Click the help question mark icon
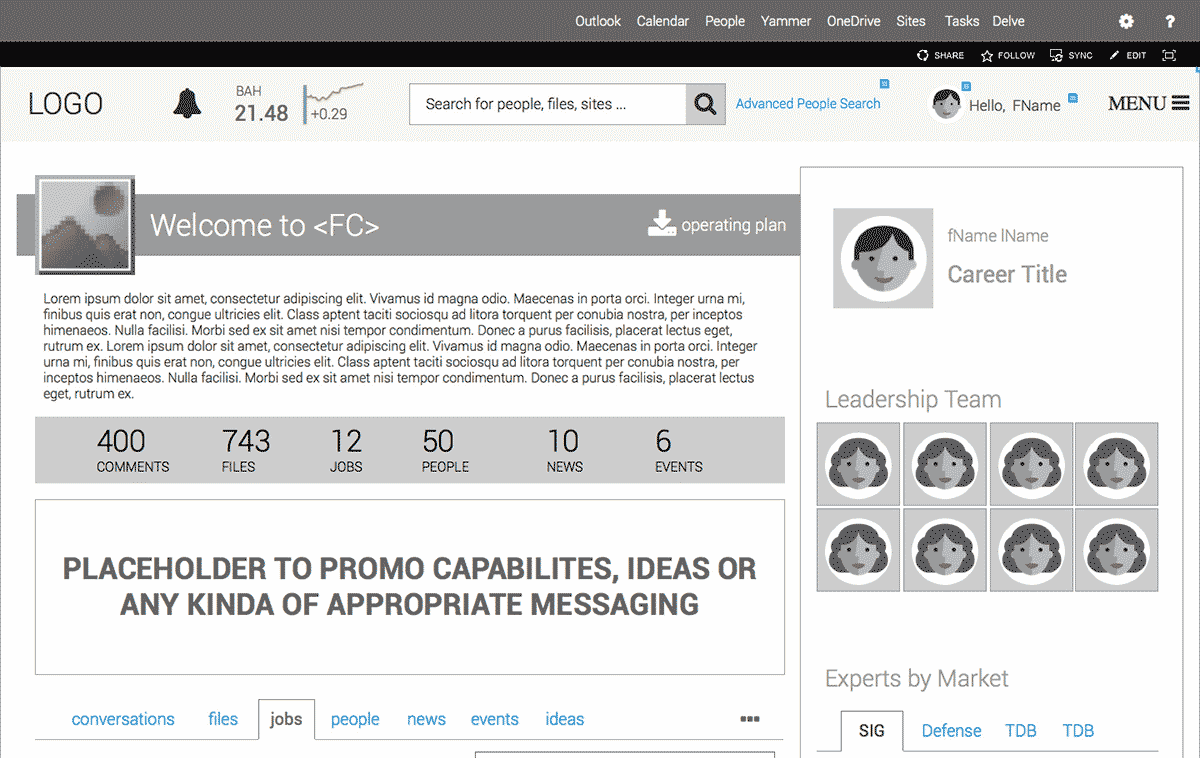Screen dimensions: 1200x758 [x=1169, y=21]
